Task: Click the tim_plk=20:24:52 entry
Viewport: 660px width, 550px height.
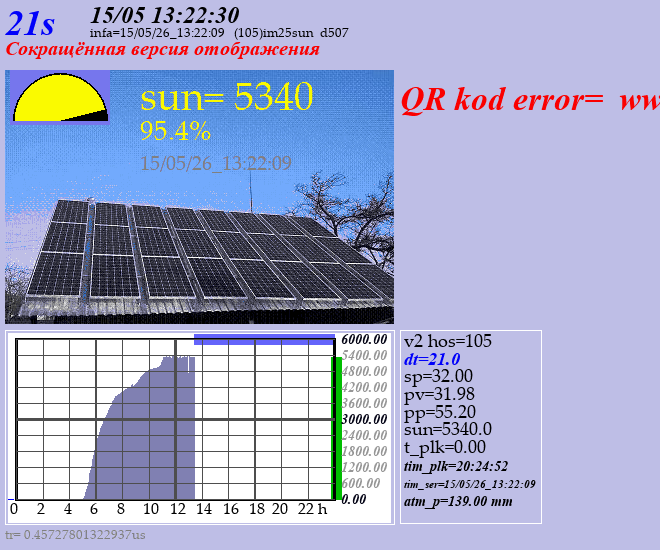Action: (456, 466)
